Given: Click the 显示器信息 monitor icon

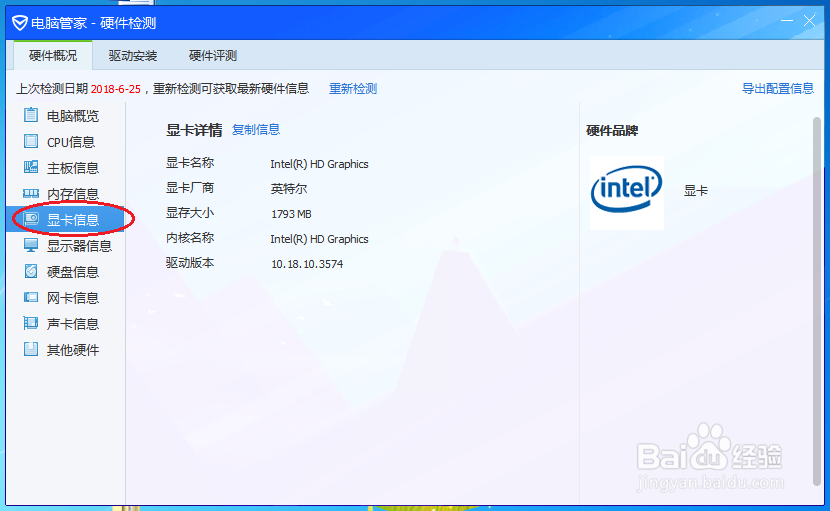Looking at the screenshot, I should click(31, 245).
